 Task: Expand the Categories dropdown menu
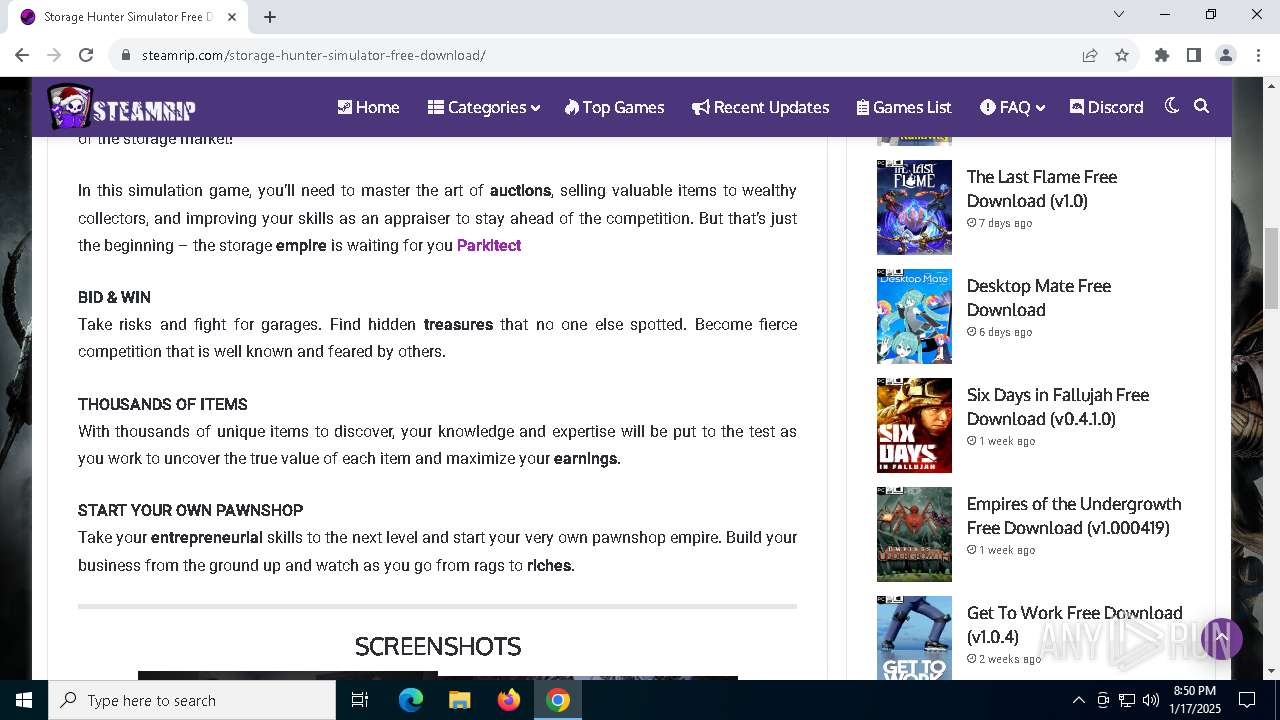point(484,107)
